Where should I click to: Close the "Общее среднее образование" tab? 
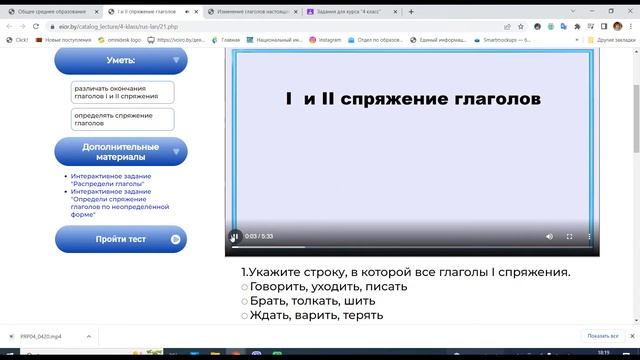click(97, 12)
